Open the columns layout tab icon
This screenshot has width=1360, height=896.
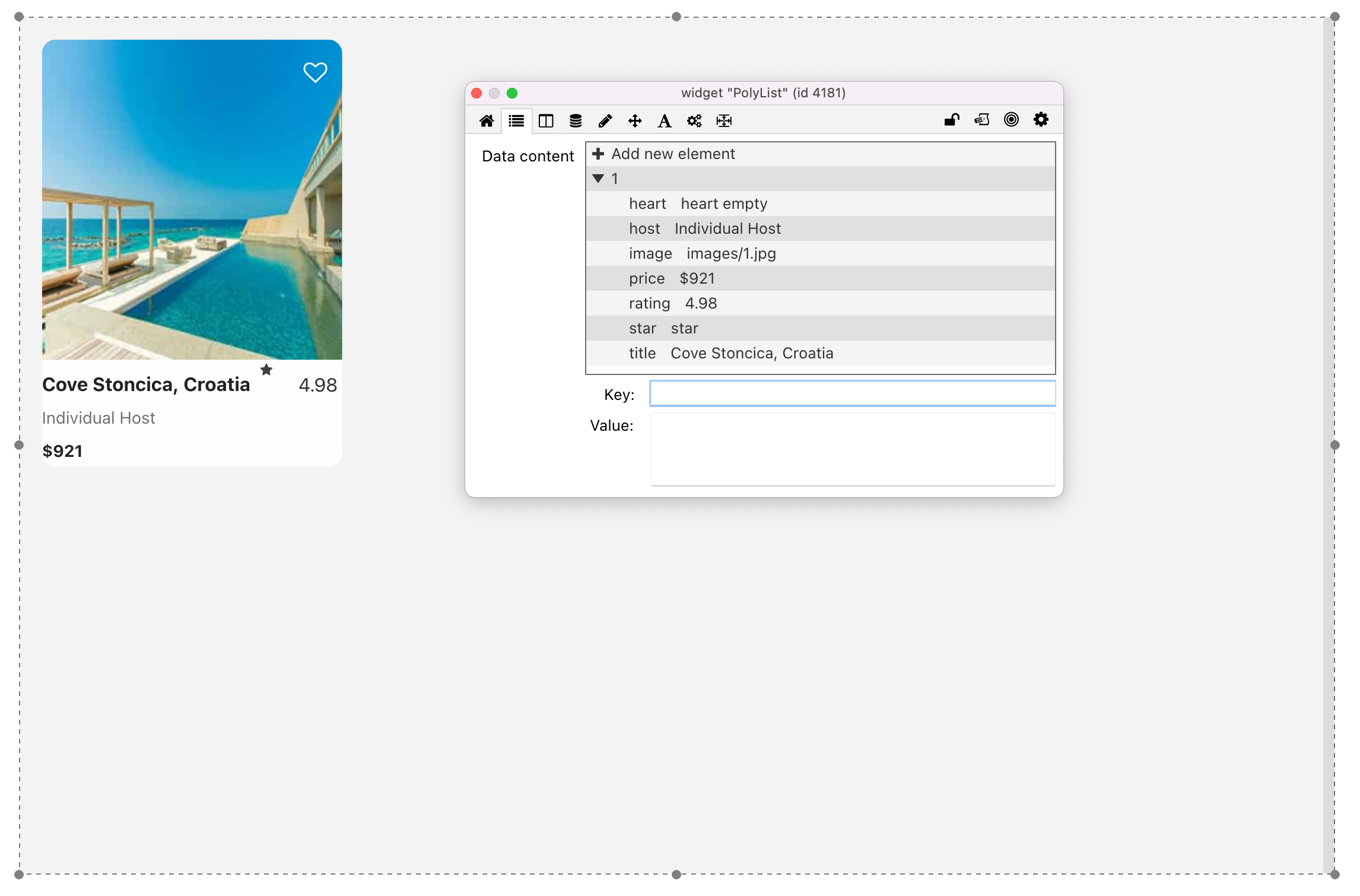click(x=546, y=121)
